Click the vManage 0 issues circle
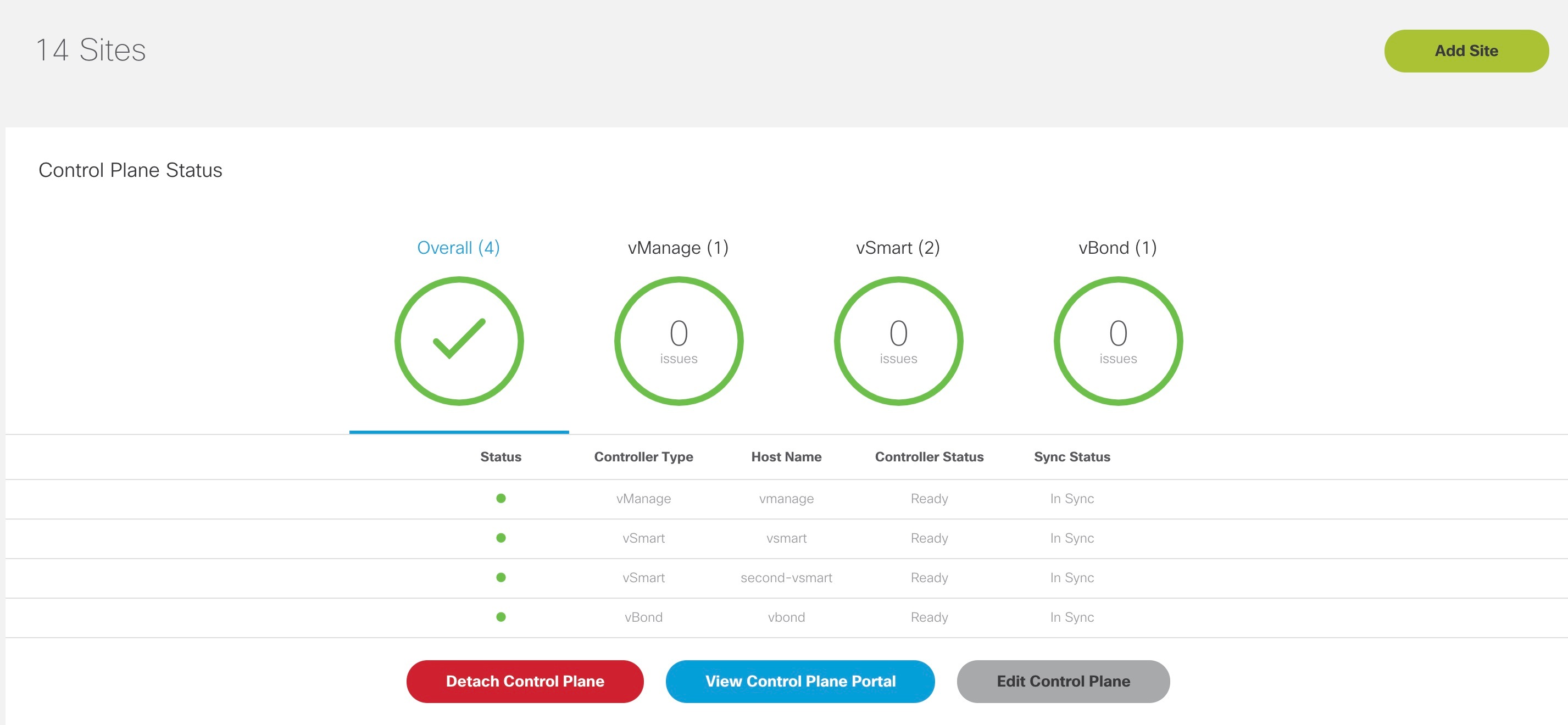 [x=679, y=341]
